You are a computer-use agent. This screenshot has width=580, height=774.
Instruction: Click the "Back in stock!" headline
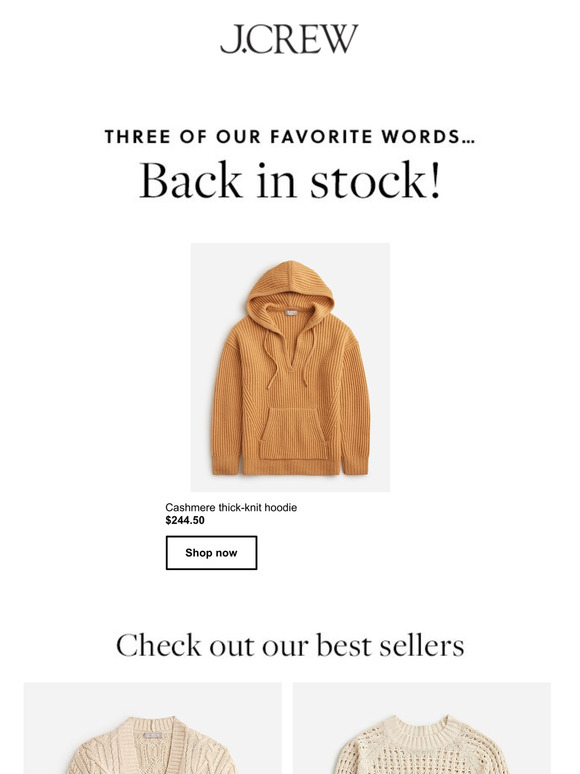tap(290, 180)
